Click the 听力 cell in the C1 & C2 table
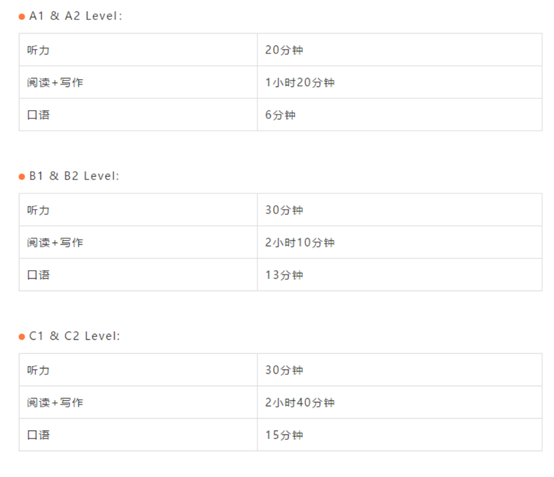 [x=138, y=370]
